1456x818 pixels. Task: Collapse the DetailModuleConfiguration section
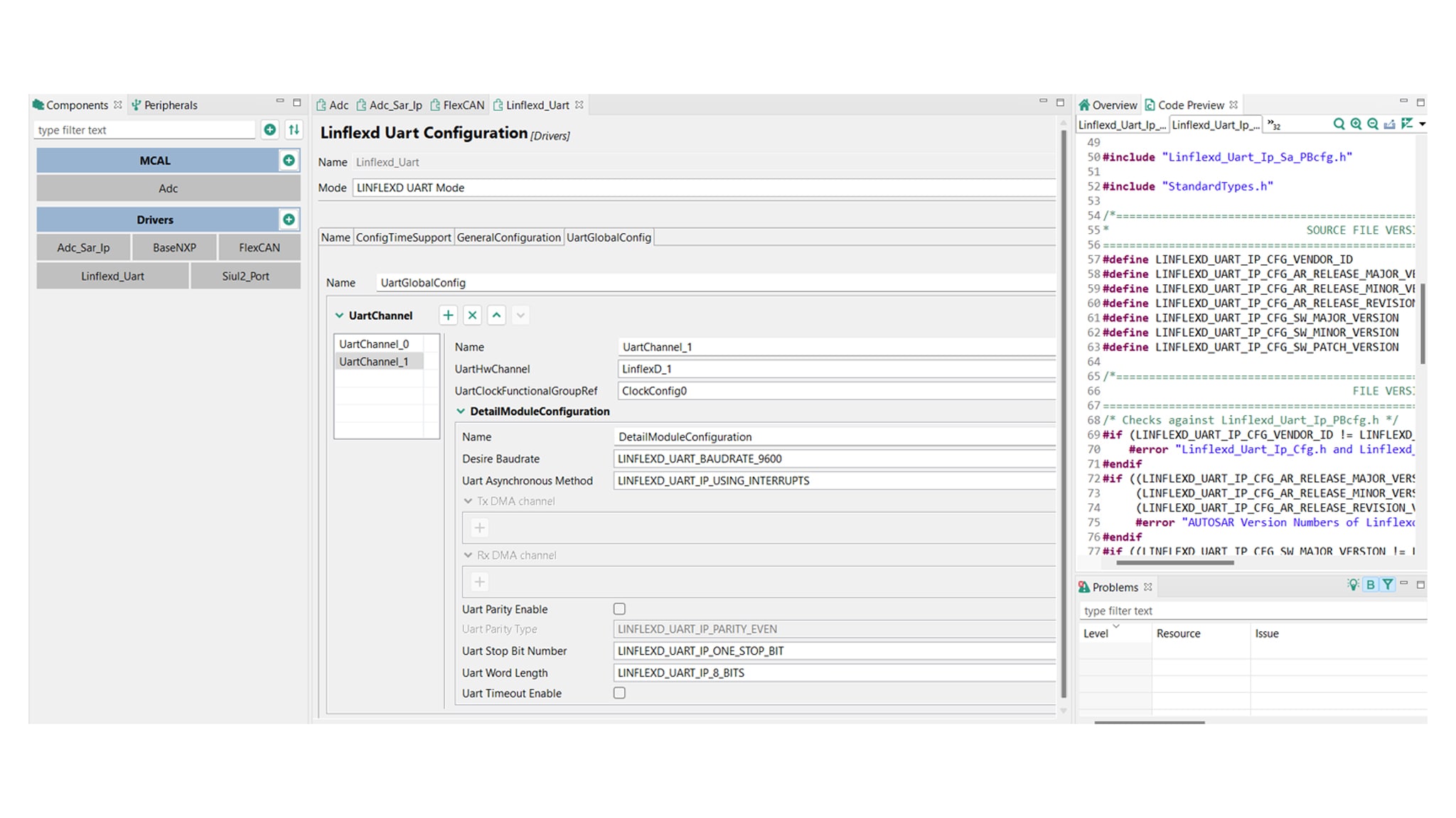pos(461,411)
